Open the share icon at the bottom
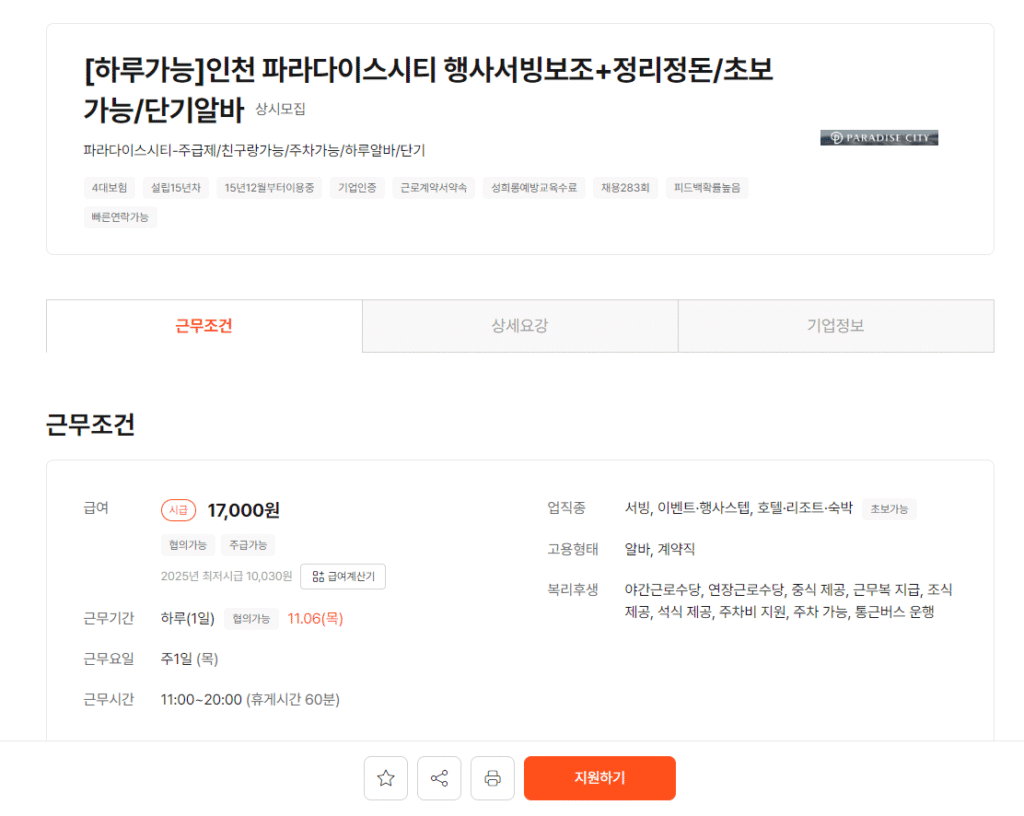1024x816 pixels. 438,778
